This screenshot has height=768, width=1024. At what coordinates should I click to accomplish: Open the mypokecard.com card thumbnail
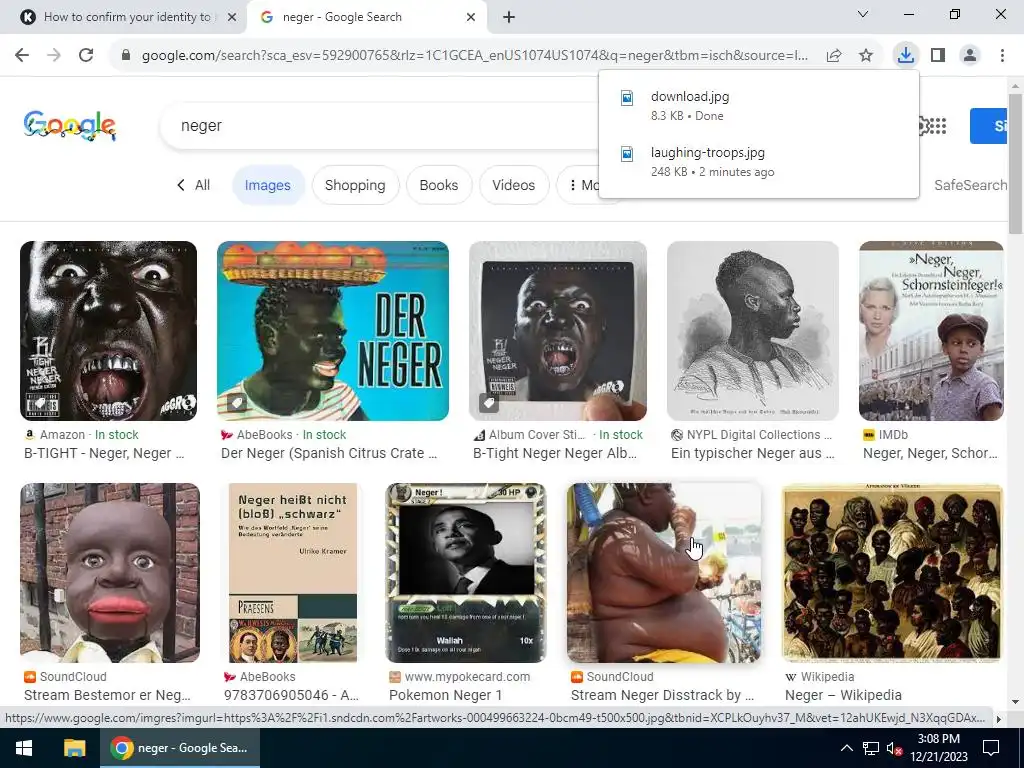click(x=466, y=573)
